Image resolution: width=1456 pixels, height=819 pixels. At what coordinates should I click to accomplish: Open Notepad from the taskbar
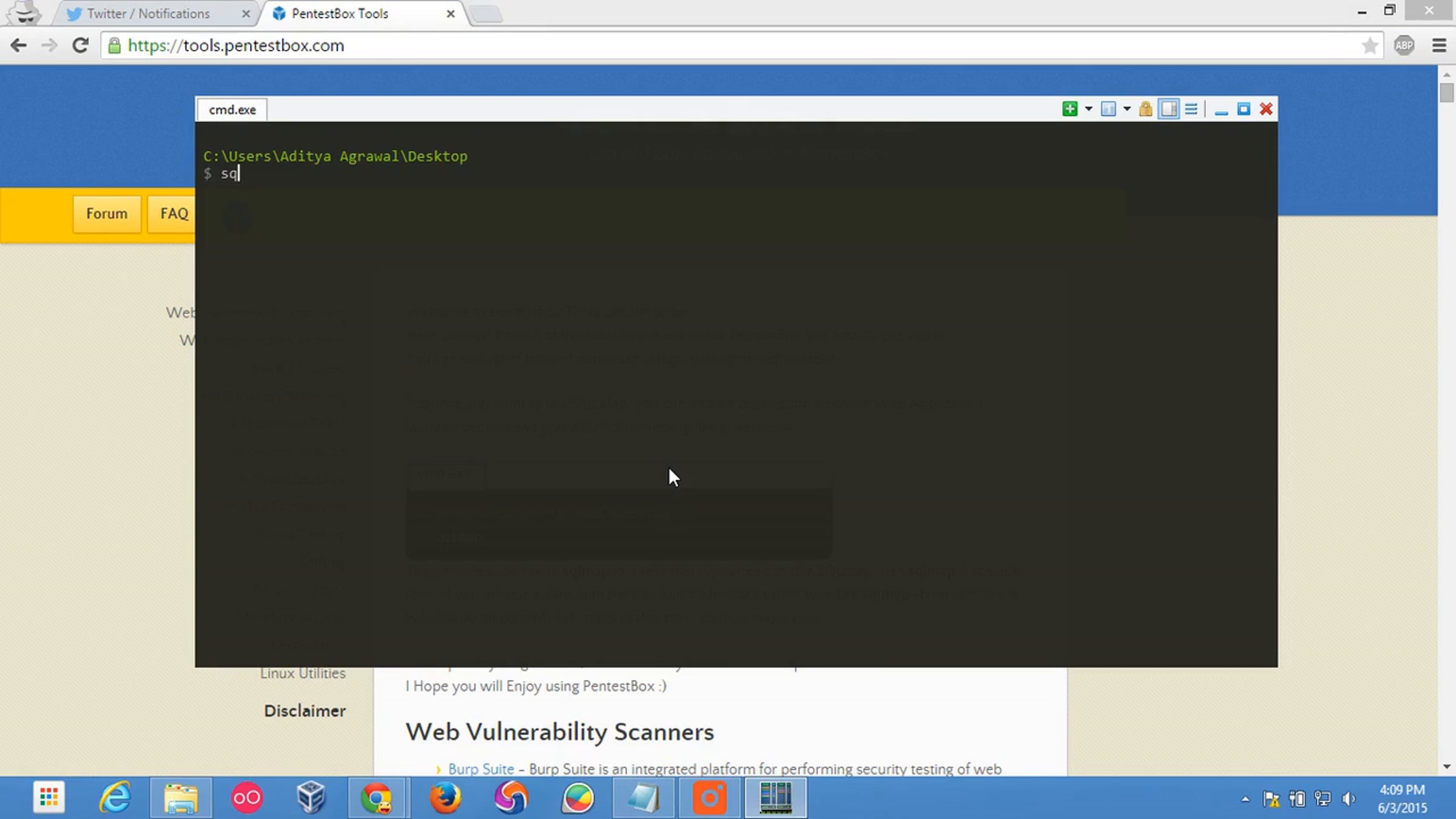[x=643, y=797]
